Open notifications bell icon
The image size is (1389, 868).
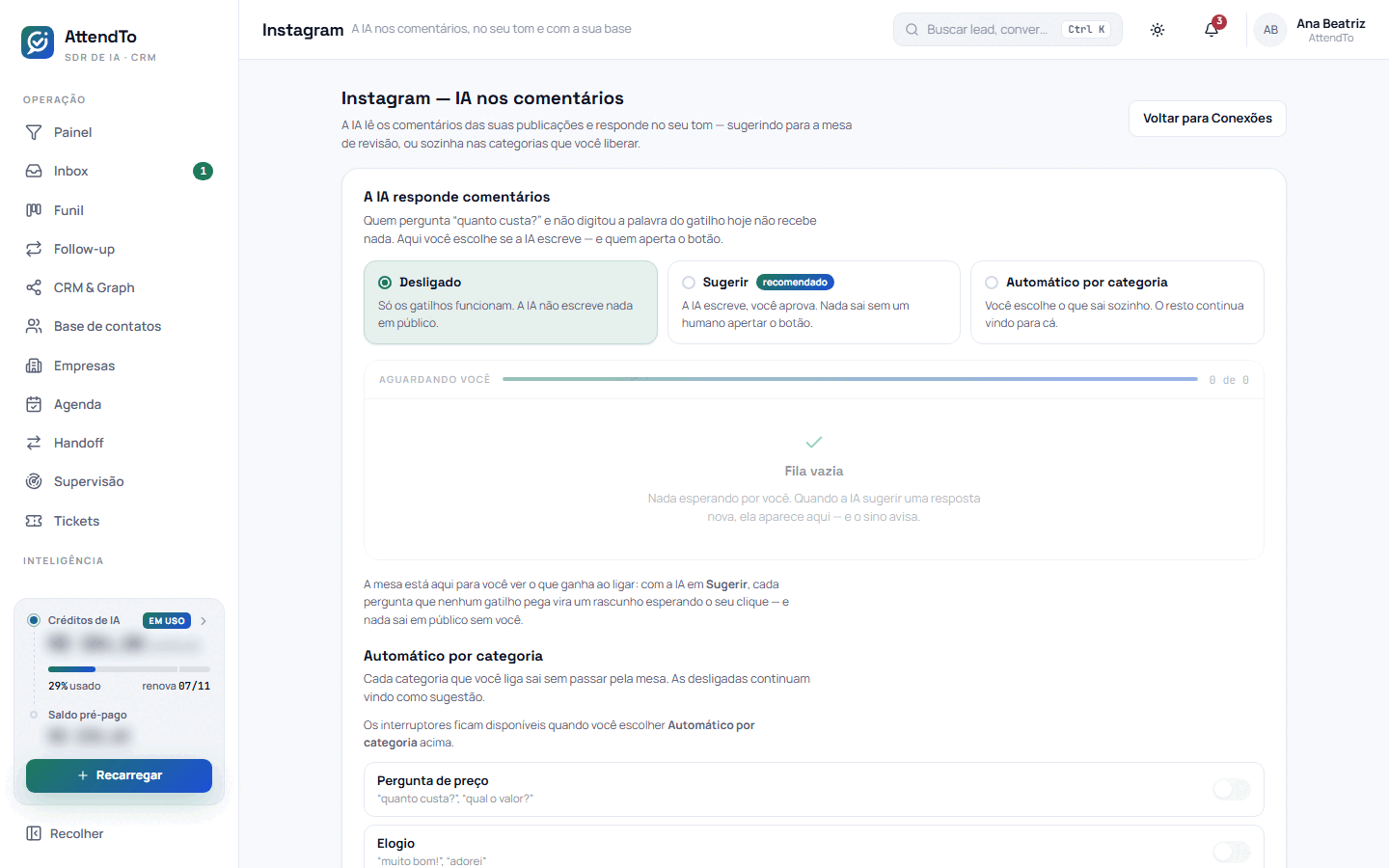pos(1212,30)
